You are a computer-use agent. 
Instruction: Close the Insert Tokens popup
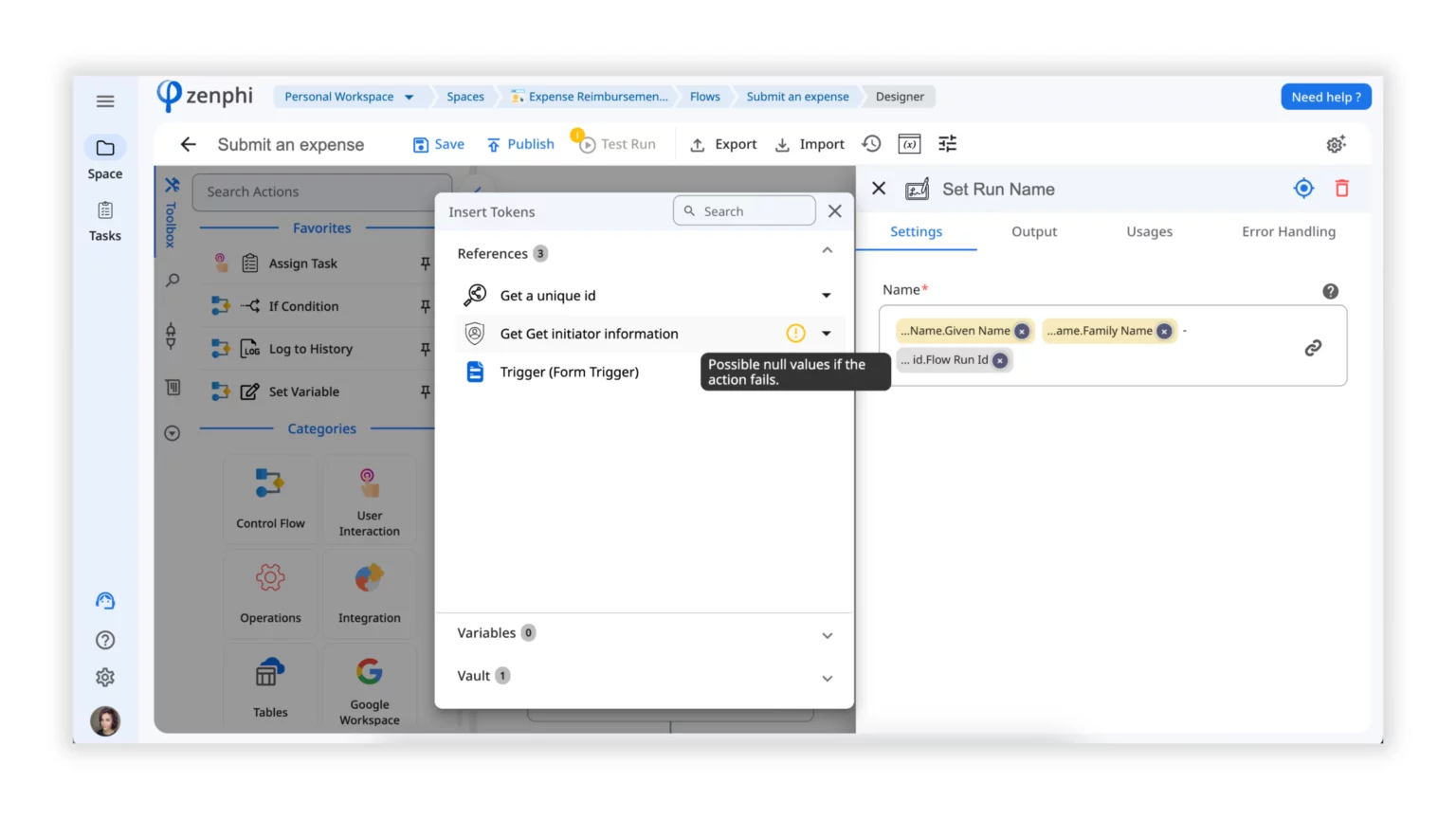[x=834, y=211]
